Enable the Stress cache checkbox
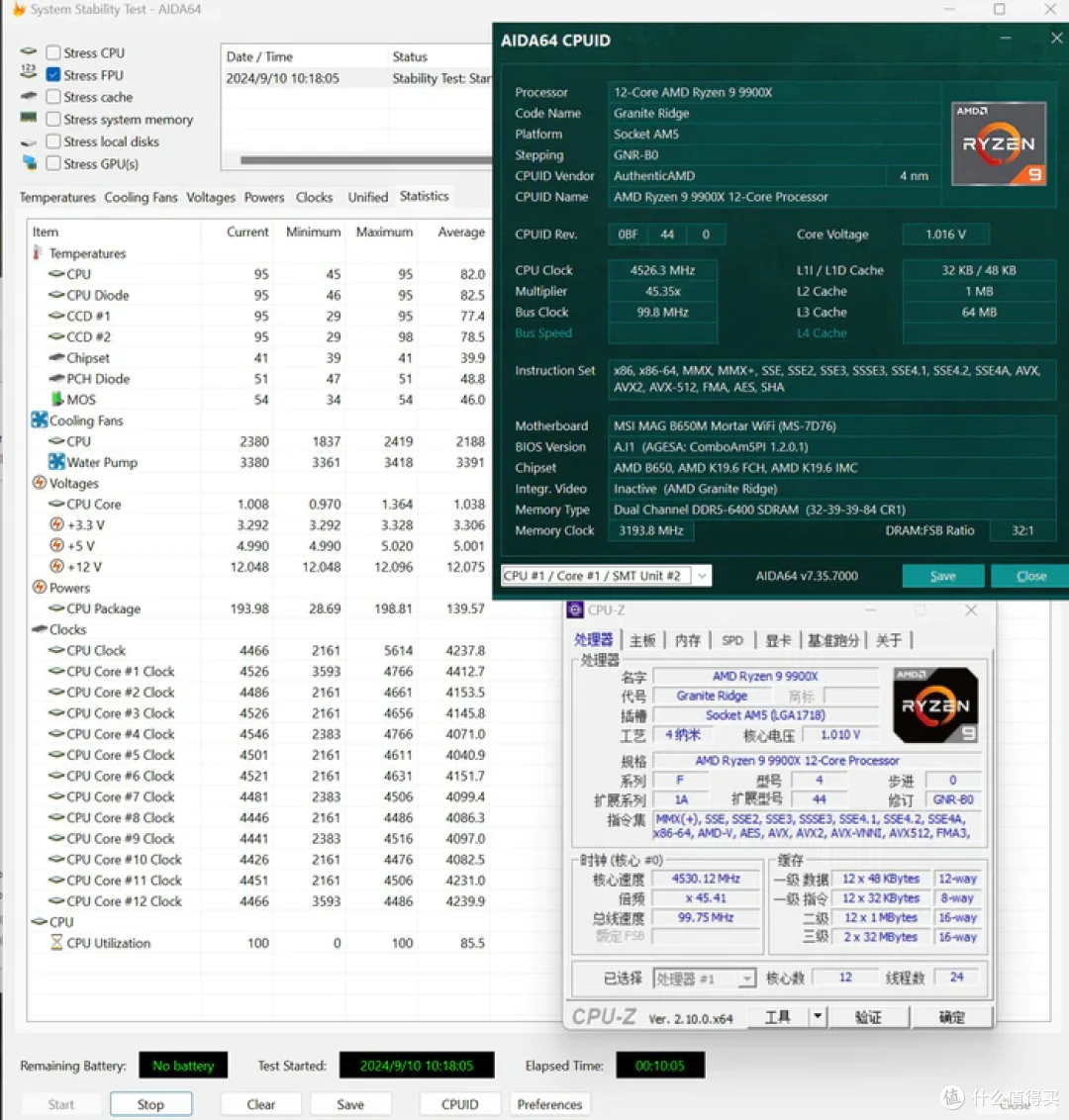The image size is (1069, 1120). pyautogui.click(x=52, y=97)
